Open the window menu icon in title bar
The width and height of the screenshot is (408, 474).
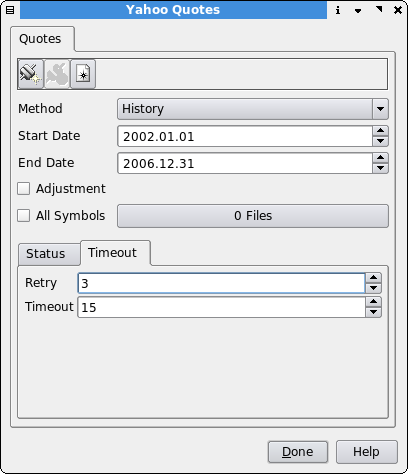click(10, 10)
